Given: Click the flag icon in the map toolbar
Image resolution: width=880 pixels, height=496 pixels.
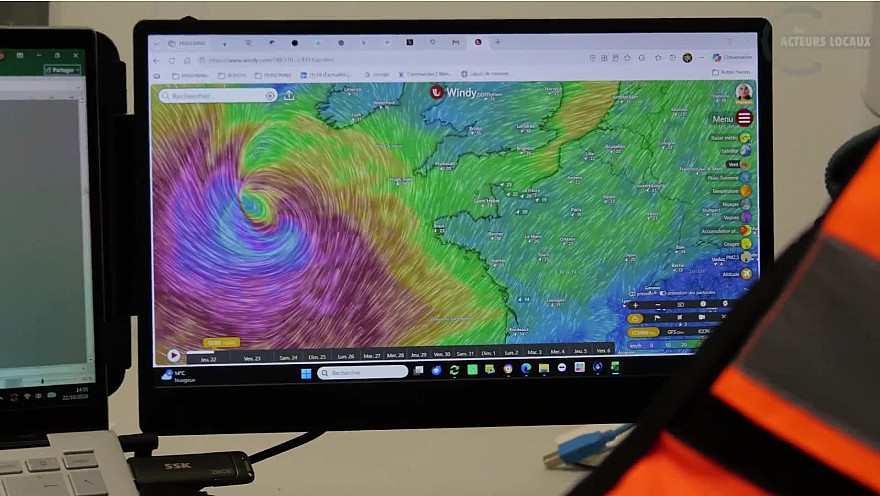Looking at the screenshot, I should (x=657, y=318).
